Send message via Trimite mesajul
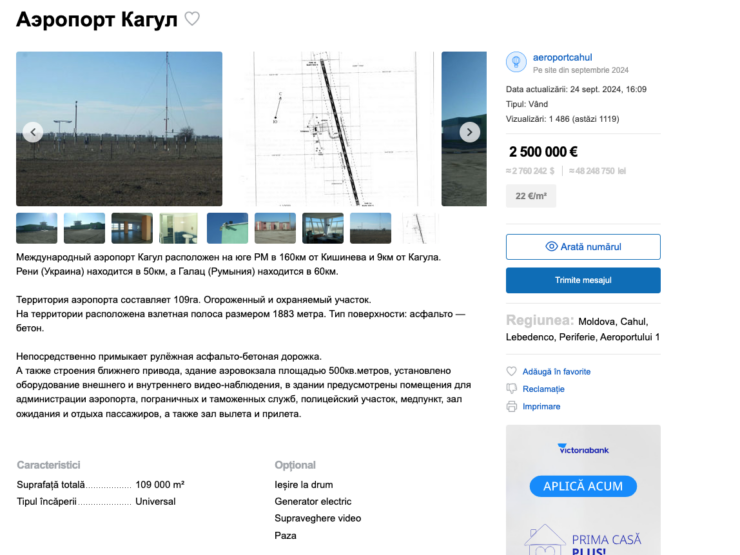Viewport: 740px width, 555px height. pos(583,280)
